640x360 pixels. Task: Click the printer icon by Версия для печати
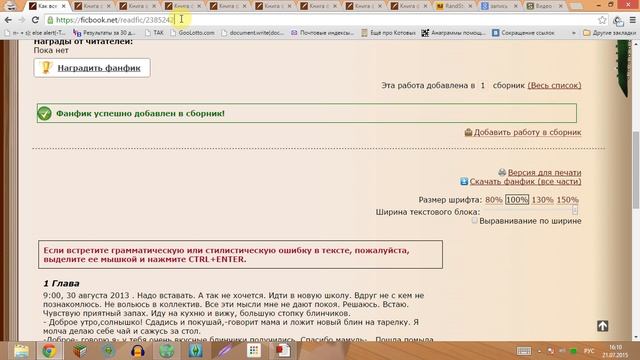[x=502, y=172]
